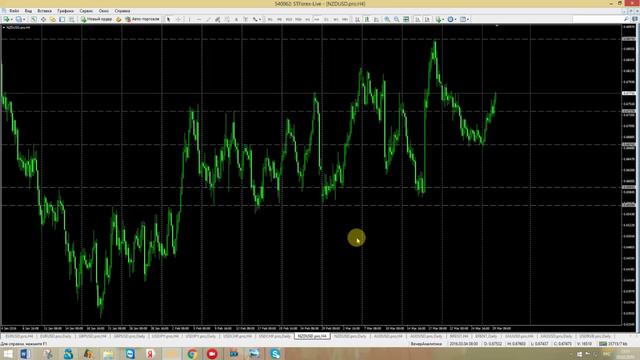The image size is (640, 360).
Task: Open the Strategy Tester icon
Action: (72, 19)
